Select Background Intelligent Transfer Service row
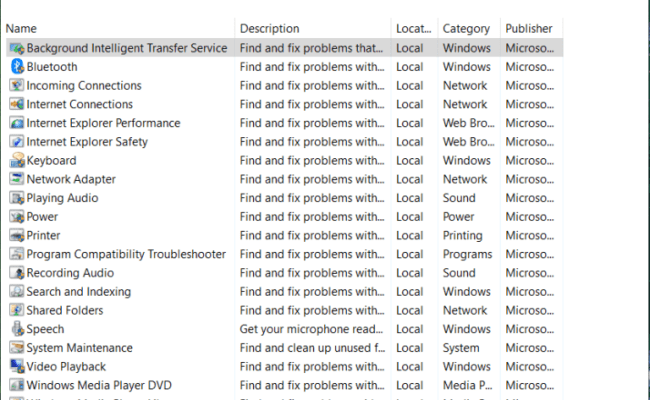650x400 pixels. [x=126, y=48]
